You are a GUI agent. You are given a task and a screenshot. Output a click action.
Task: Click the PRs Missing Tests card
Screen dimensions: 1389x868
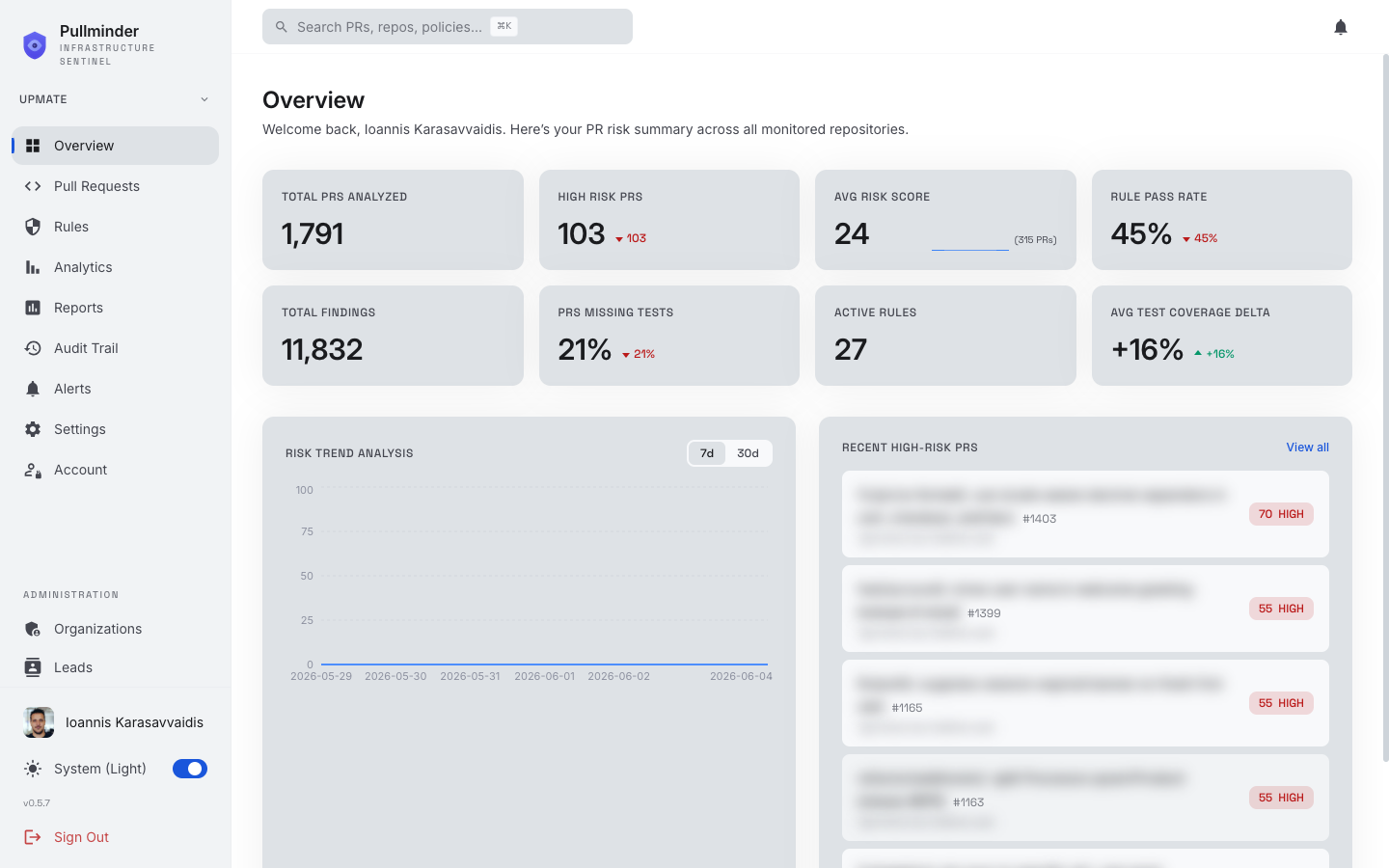point(669,336)
